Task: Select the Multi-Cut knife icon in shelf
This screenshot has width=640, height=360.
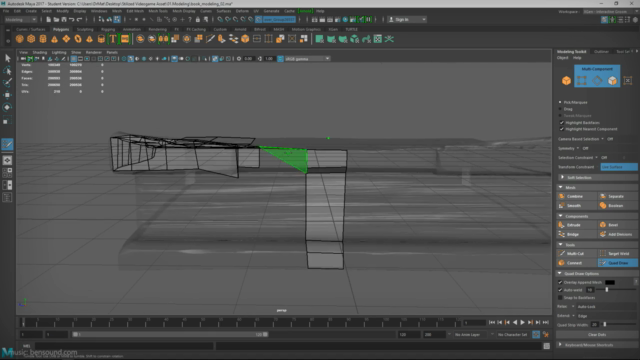Action: coord(210,39)
